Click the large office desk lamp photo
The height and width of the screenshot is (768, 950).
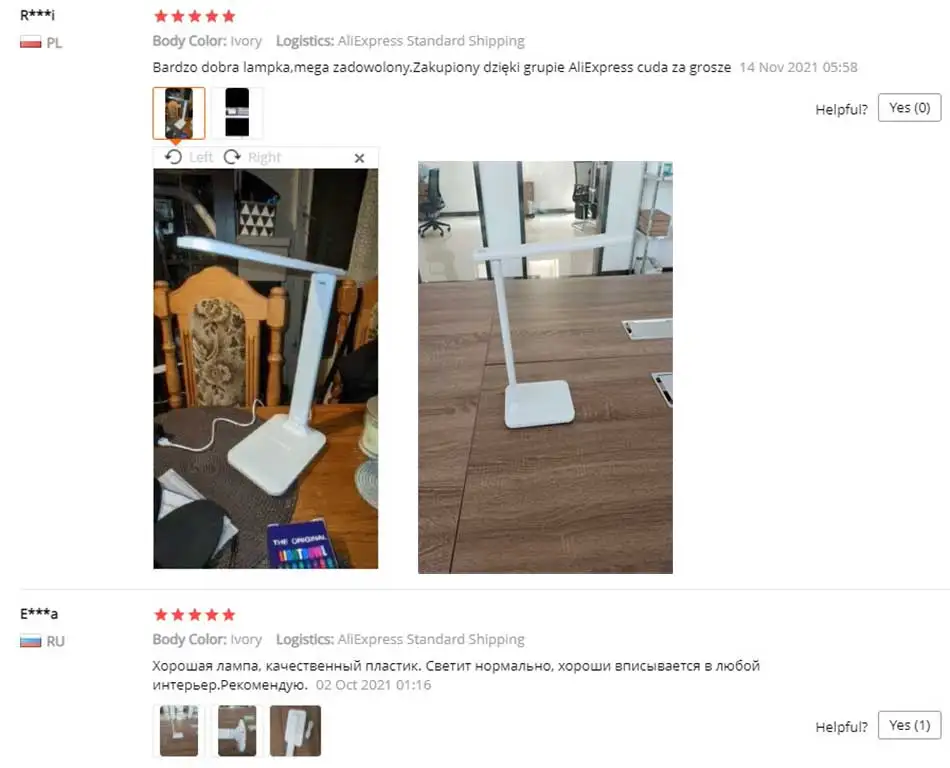545,367
